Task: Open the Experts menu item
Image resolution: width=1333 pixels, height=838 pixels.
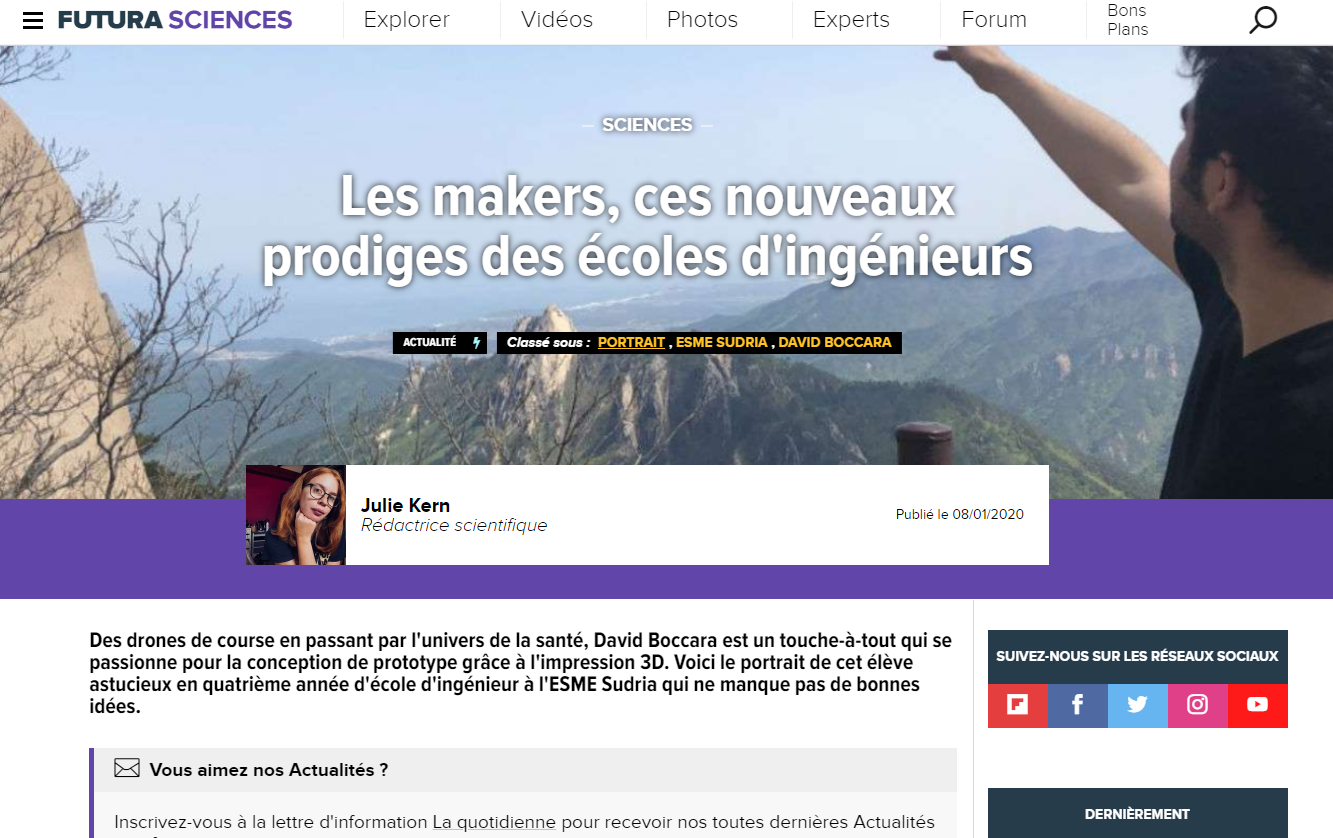Action: tap(851, 20)
